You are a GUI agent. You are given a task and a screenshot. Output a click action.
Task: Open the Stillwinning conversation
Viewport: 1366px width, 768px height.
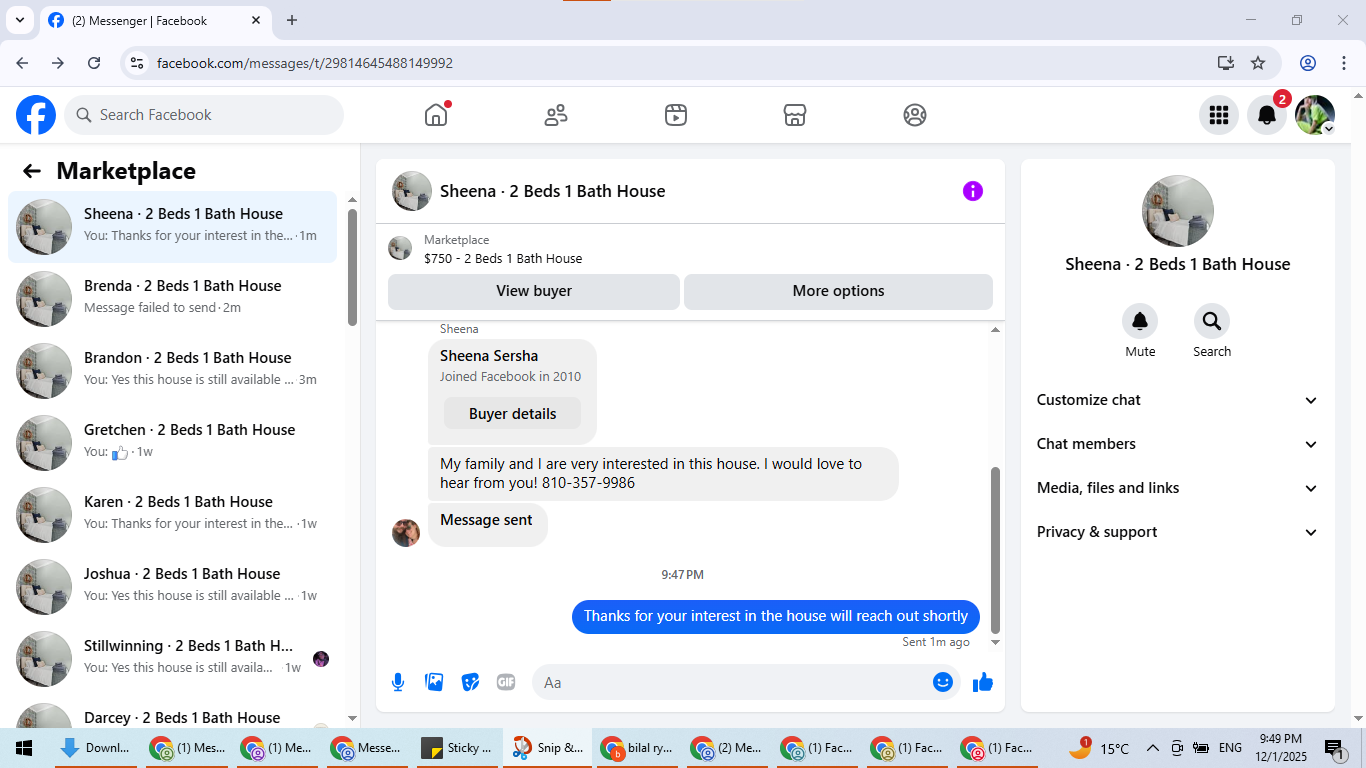coord(173,659)
